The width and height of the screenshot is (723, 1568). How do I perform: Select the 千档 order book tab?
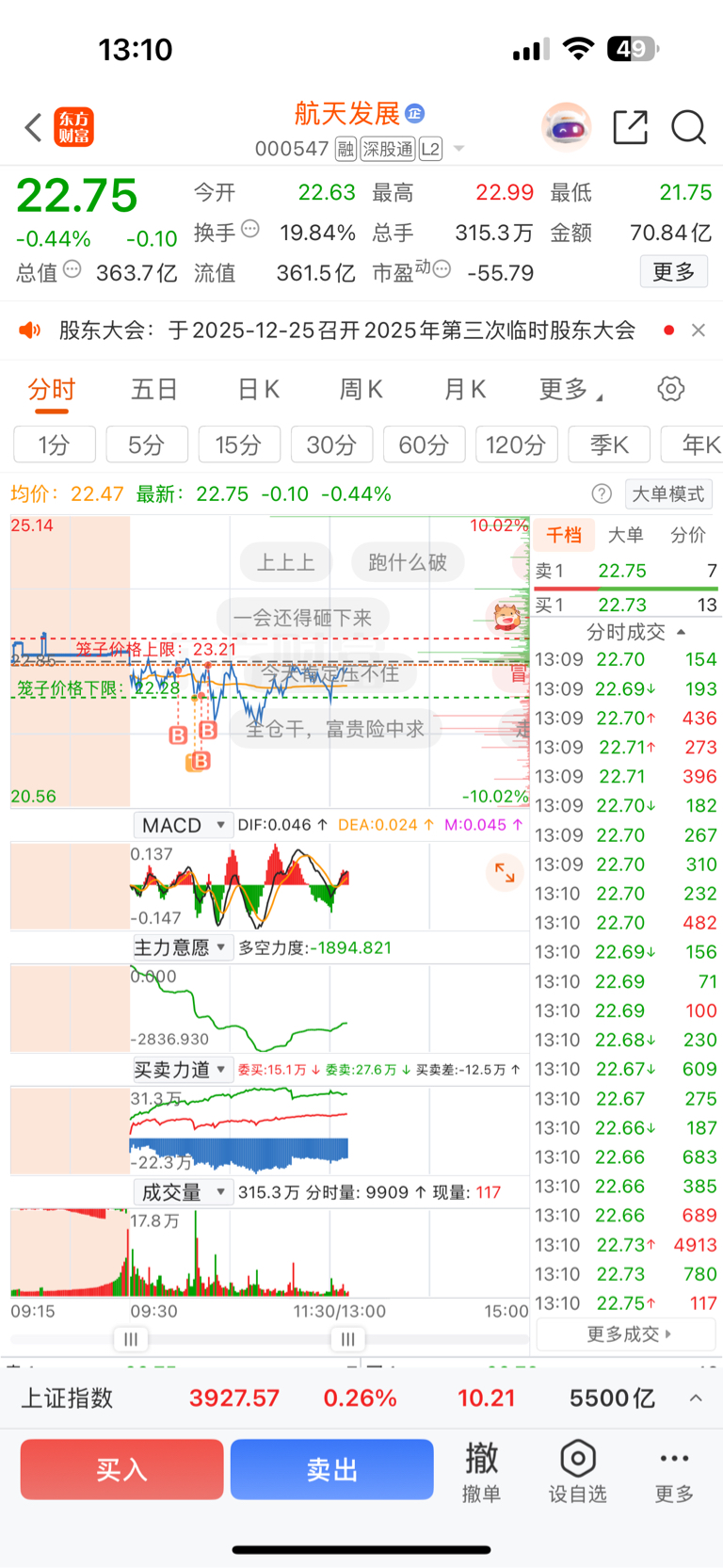(564, 535)
